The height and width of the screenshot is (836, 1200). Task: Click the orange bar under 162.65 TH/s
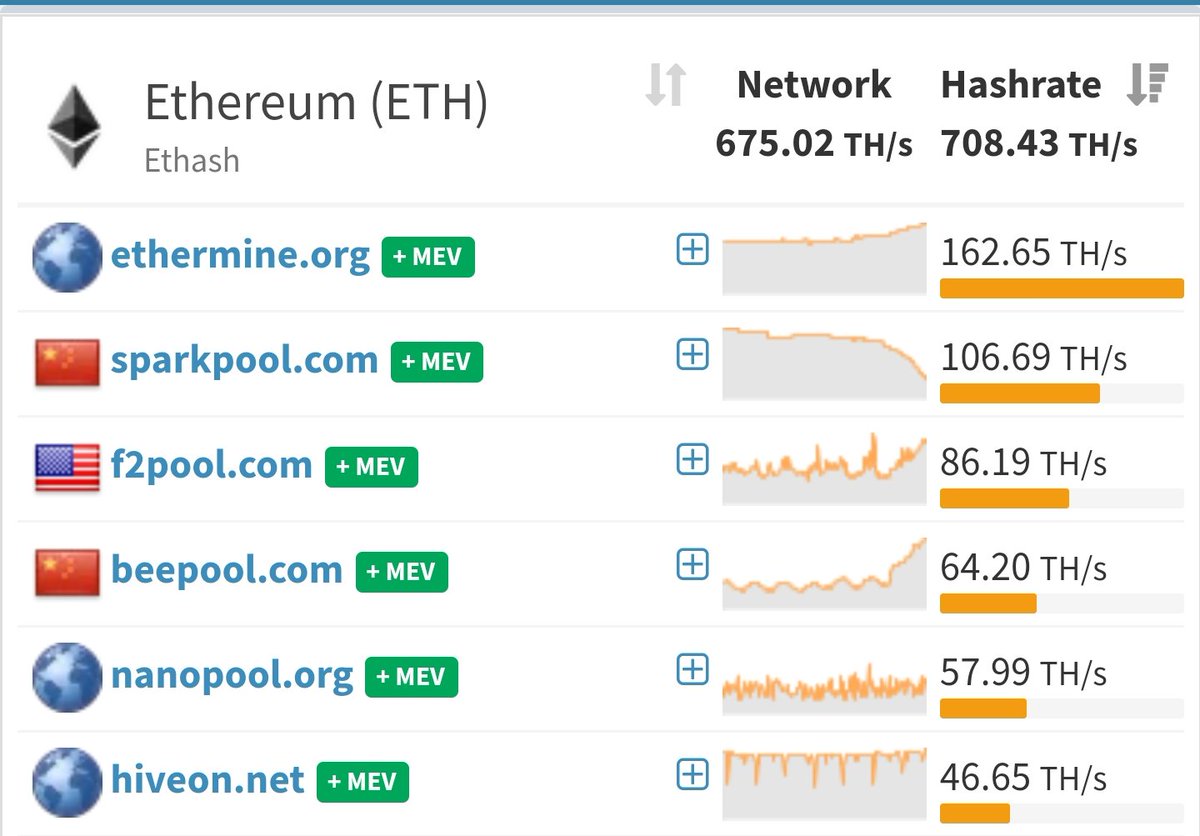(1062, 289)
